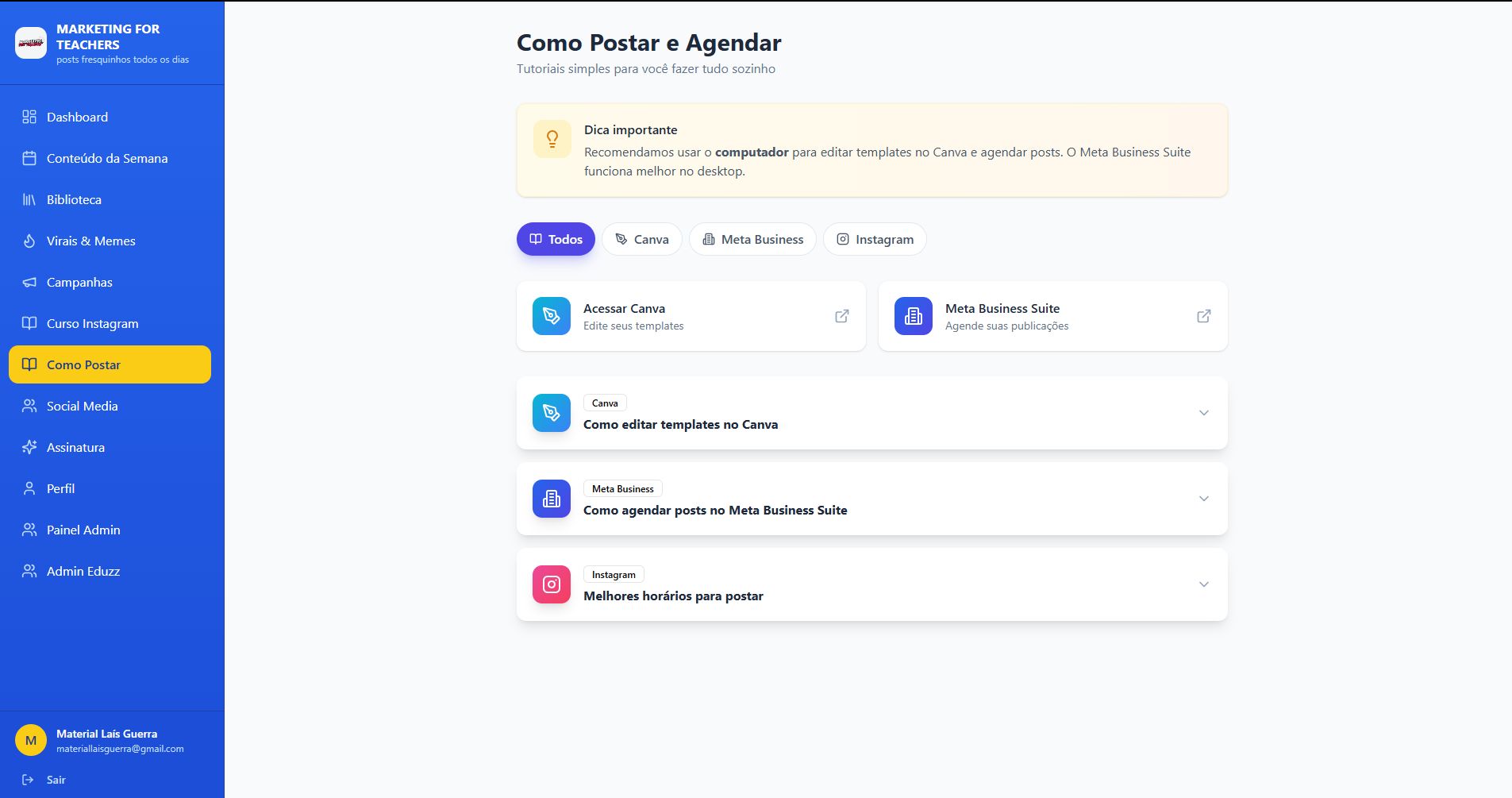Select the Todos filter tab
Screen dimensions: 1512x798
[556, 239]
